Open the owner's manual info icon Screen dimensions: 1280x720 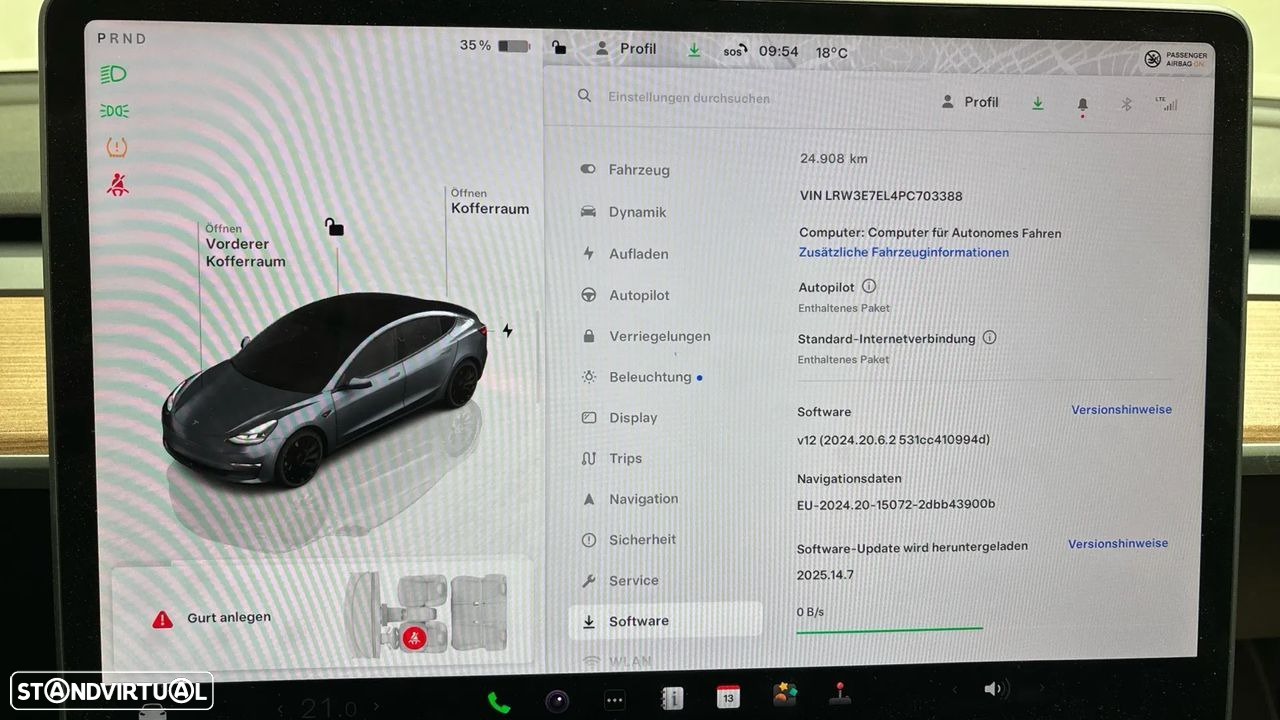(x=672, y=698)
